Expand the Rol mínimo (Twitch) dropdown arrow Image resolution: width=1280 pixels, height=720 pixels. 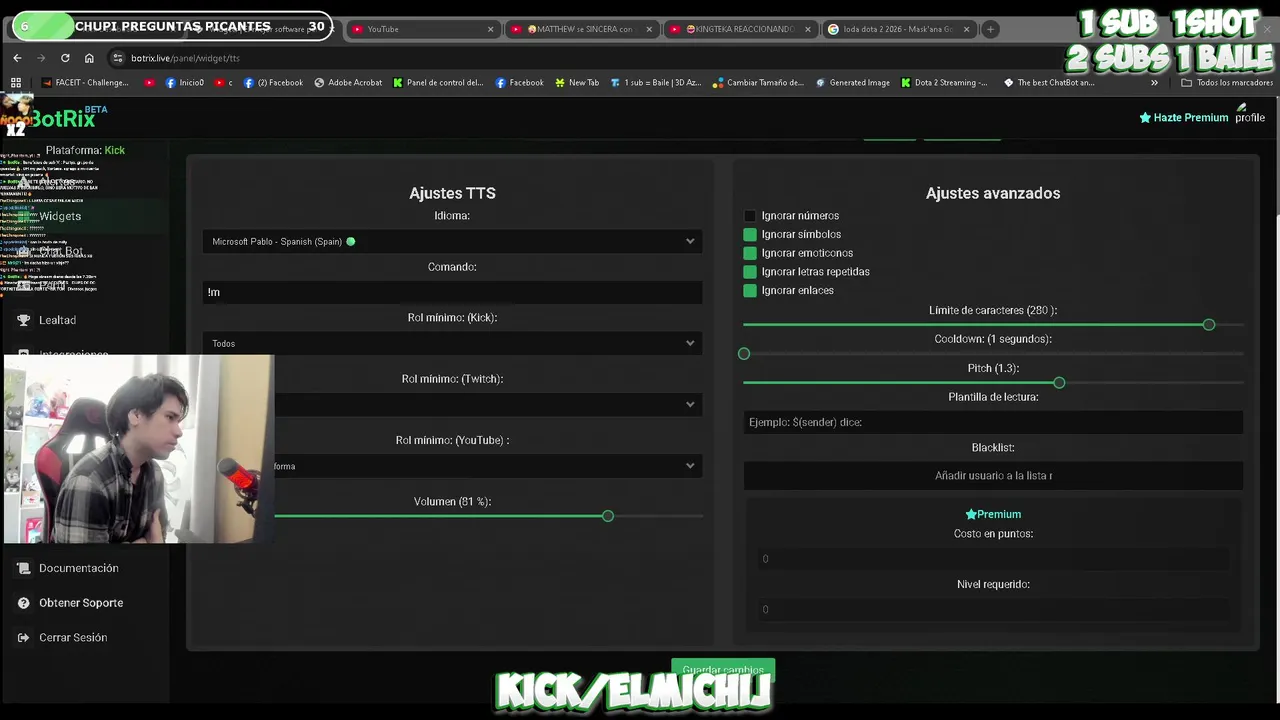690,404
